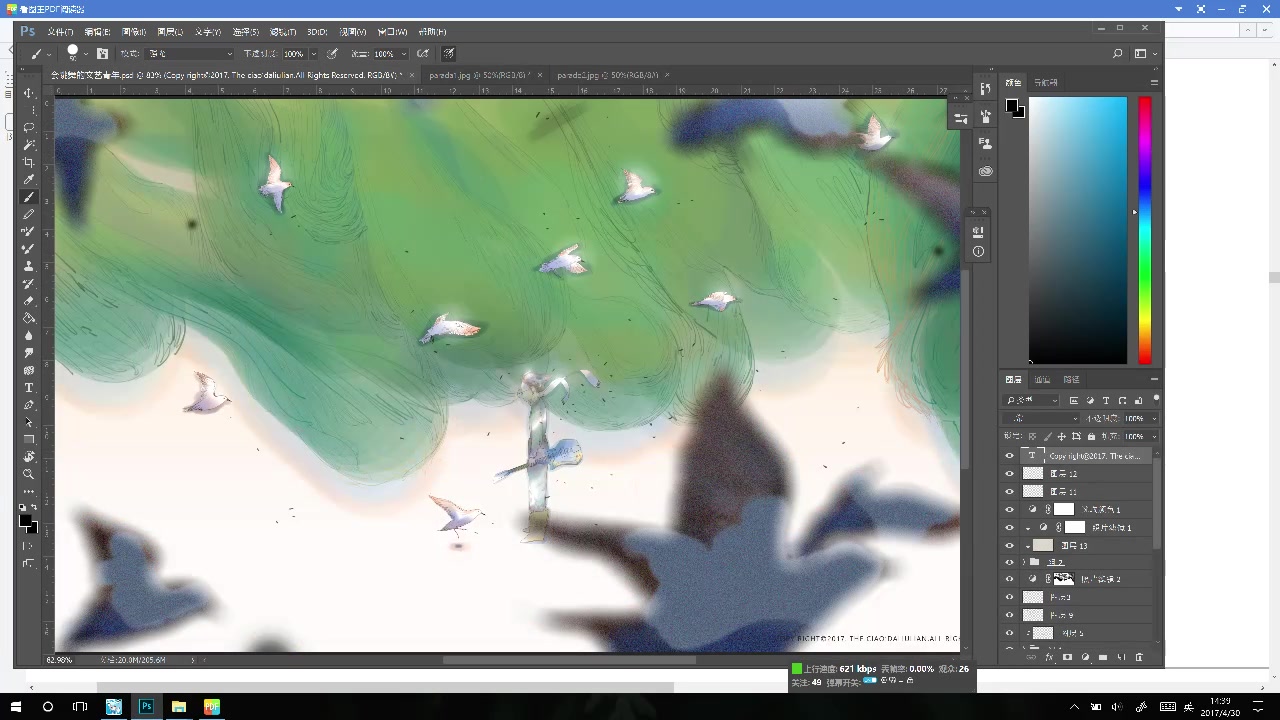This screenshot has height=720, width=1280.
Task: Select the Hand tool
Action: (29, 457)
